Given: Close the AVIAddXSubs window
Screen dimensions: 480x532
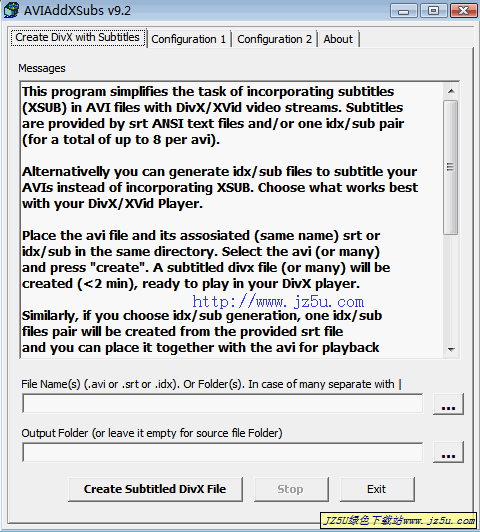Looking at the screenshot, I should pyautogui.click(x=463, y=11).
